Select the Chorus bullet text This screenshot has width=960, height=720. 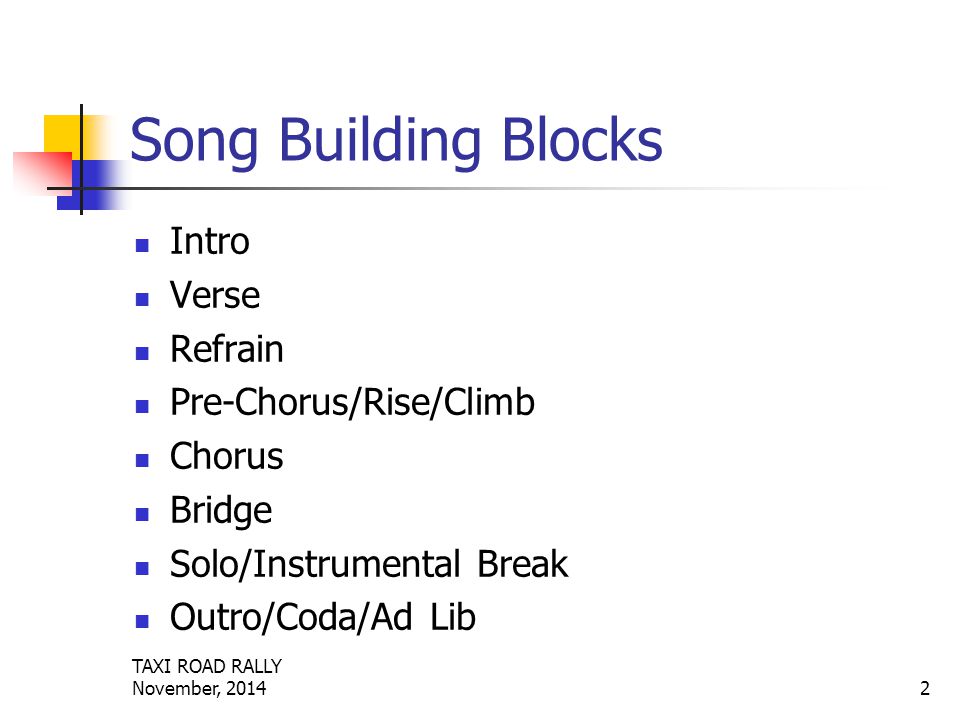[x=227, y=457]
